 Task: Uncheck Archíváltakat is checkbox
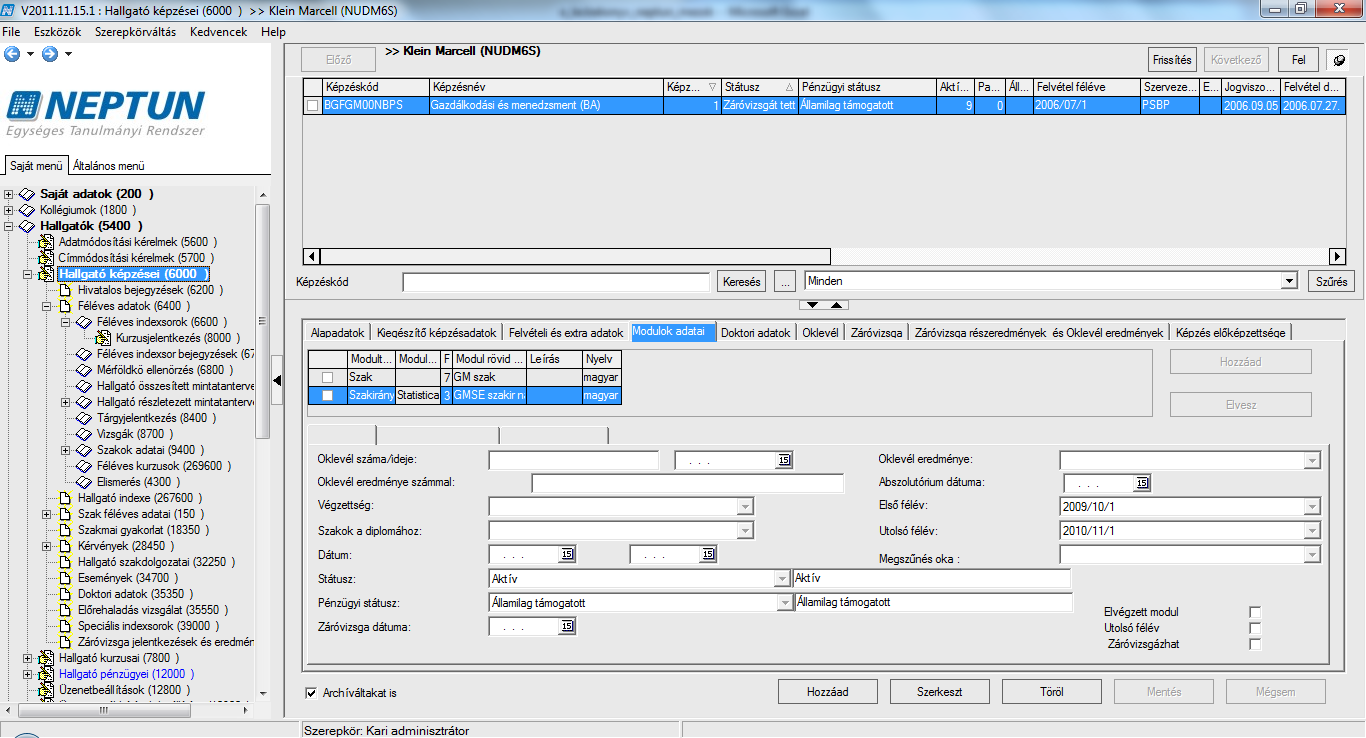pyautogui.click(x=311, y=692)
